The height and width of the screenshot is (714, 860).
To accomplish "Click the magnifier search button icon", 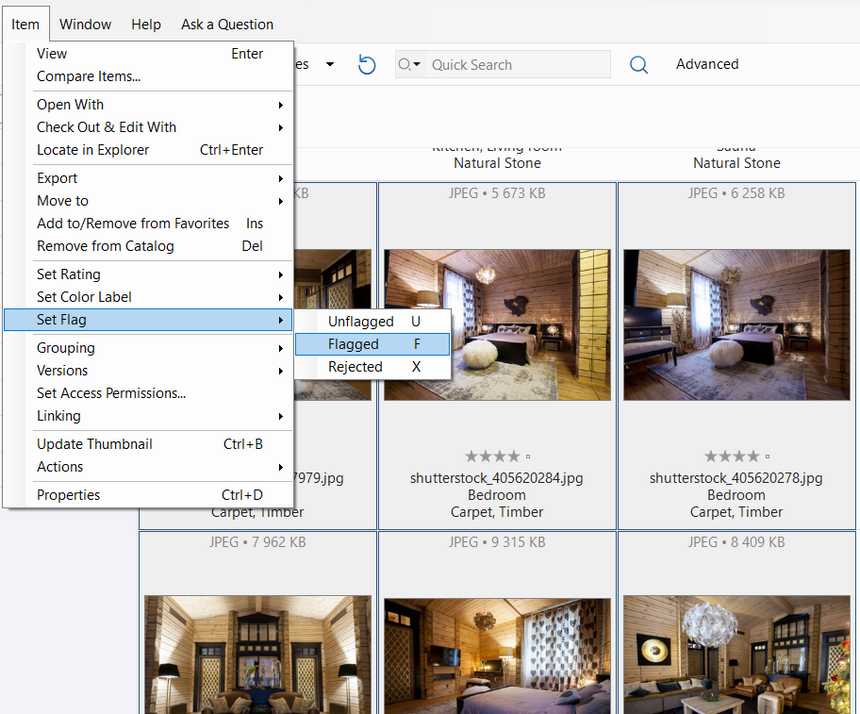I will coord(638,65).
